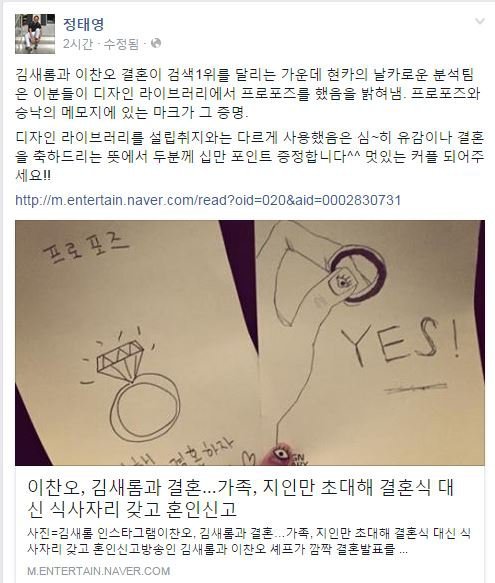Click the 2시간 post timestamp
Screen dimensions: 495x583
pyautogui.click(x=78, y=44)
